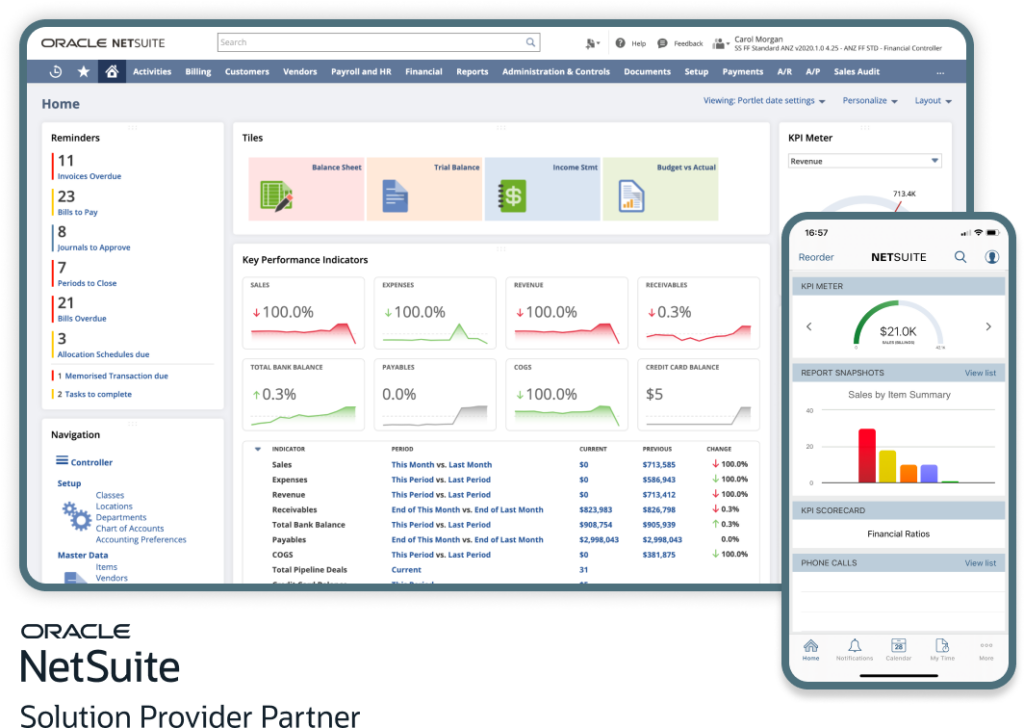View the 23 Bills to Pay reminder

(78, 205)
